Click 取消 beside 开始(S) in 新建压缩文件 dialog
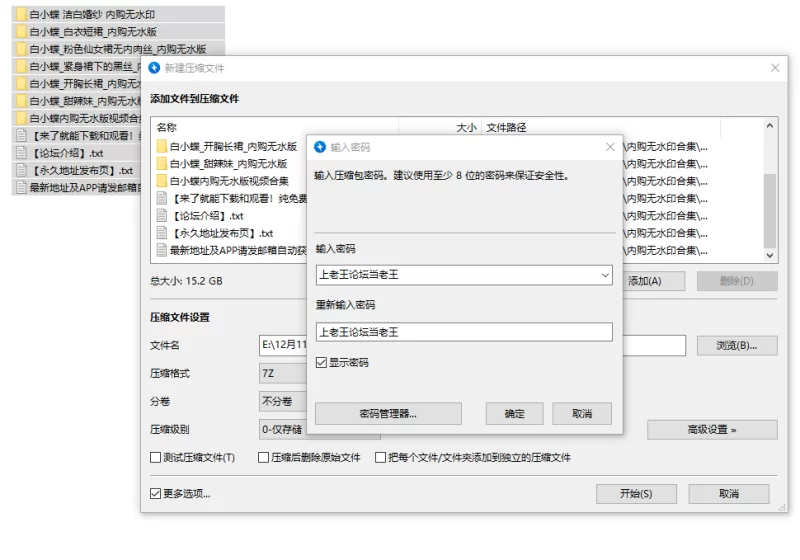Screen dimensions: 800x560 click(729, 494)
